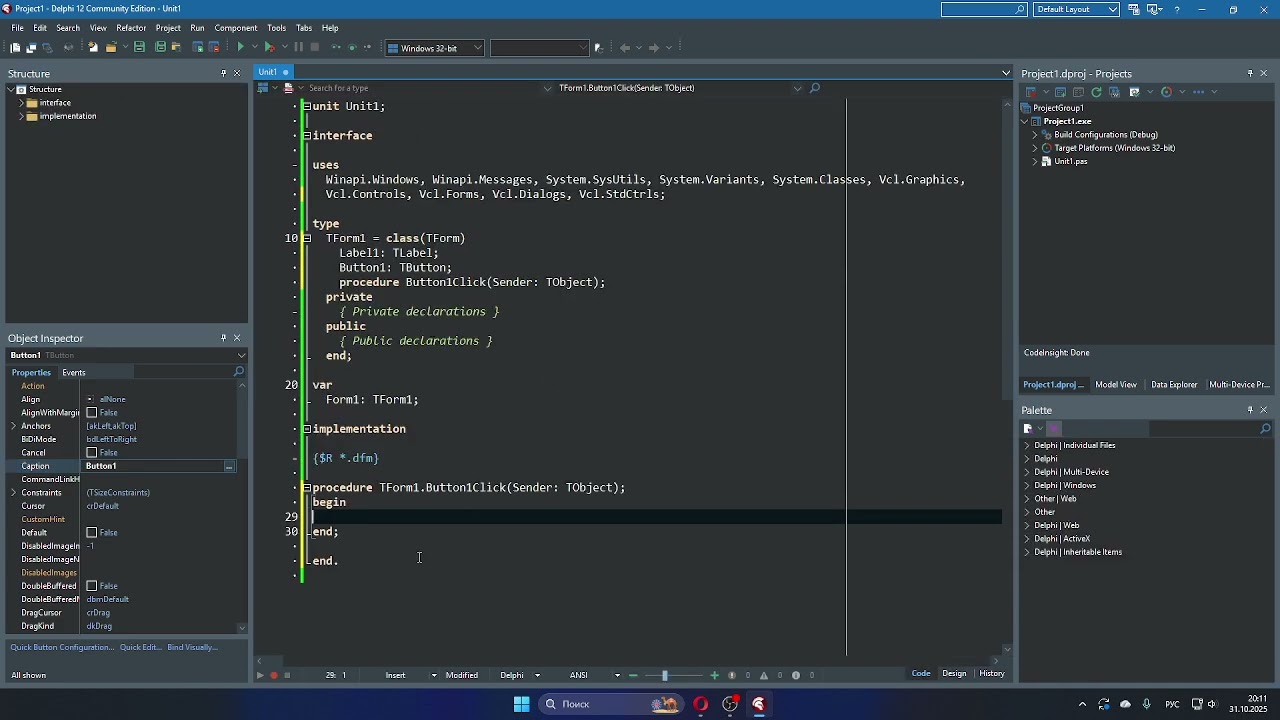Click the Bind Visually link
Screen dimensions: 1280x720
coord(192,647)
